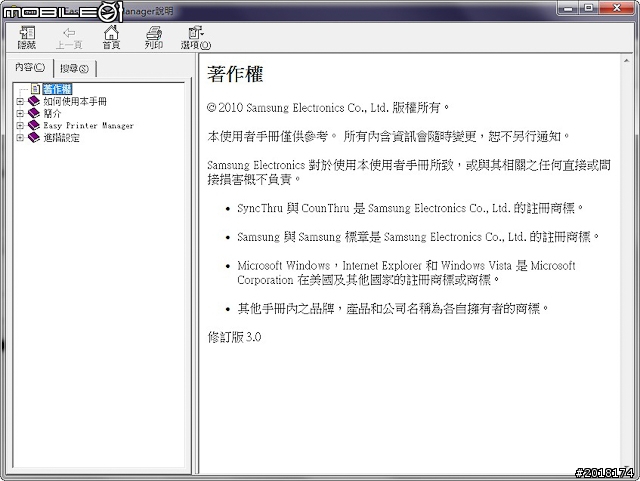The width and height of the screenshot is (640, 481).
Task: Select the Easy Printer Manager book entry
Action: tap(89, 126)
